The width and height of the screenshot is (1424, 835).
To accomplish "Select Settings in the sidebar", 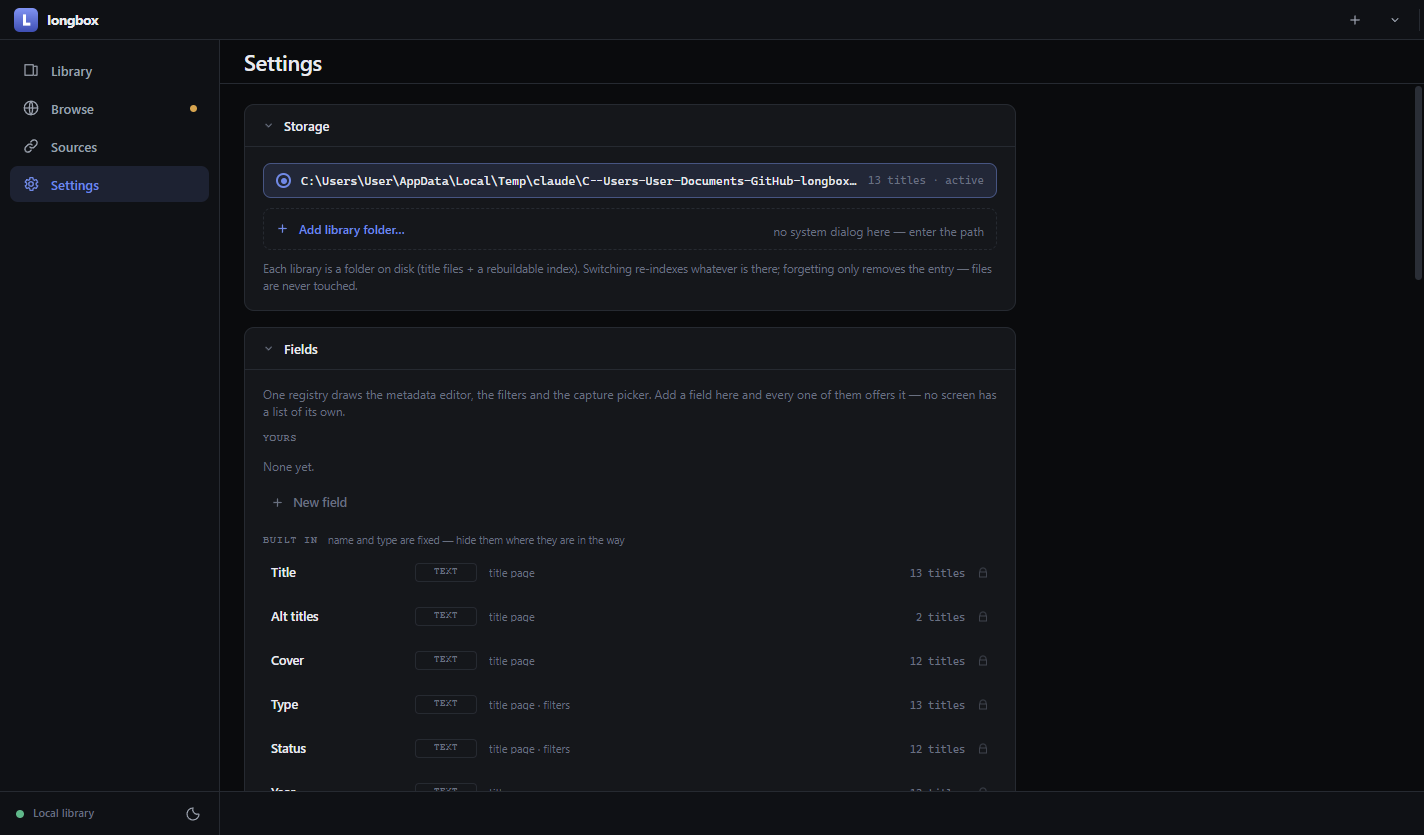I will coord(110,185).
